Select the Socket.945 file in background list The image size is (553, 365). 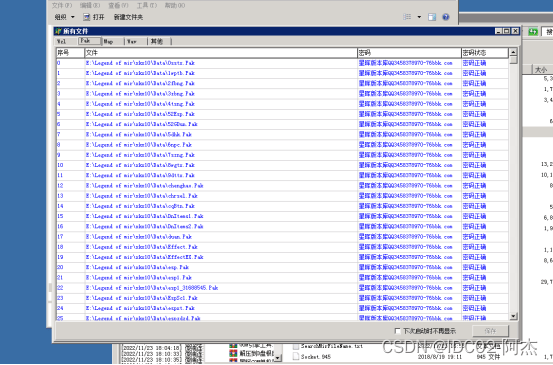316,357
